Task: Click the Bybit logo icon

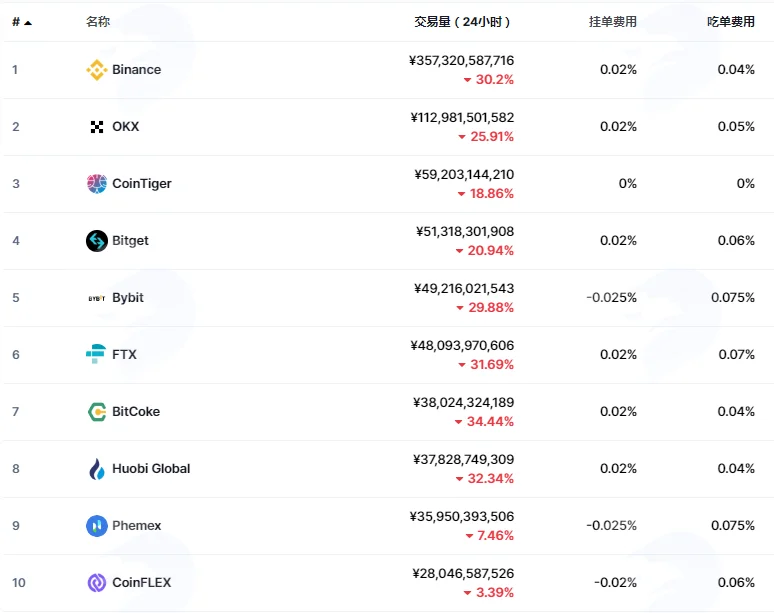Action: (97, 298)
